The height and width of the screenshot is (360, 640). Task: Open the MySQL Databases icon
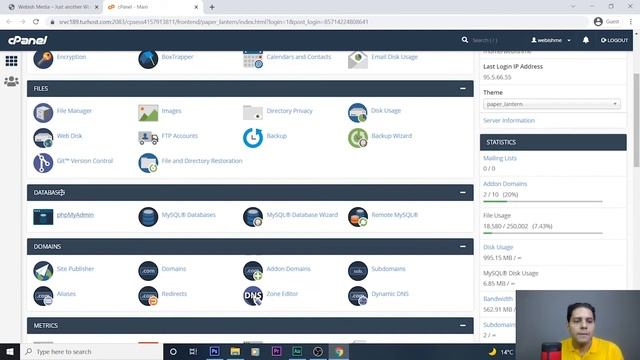148,217
